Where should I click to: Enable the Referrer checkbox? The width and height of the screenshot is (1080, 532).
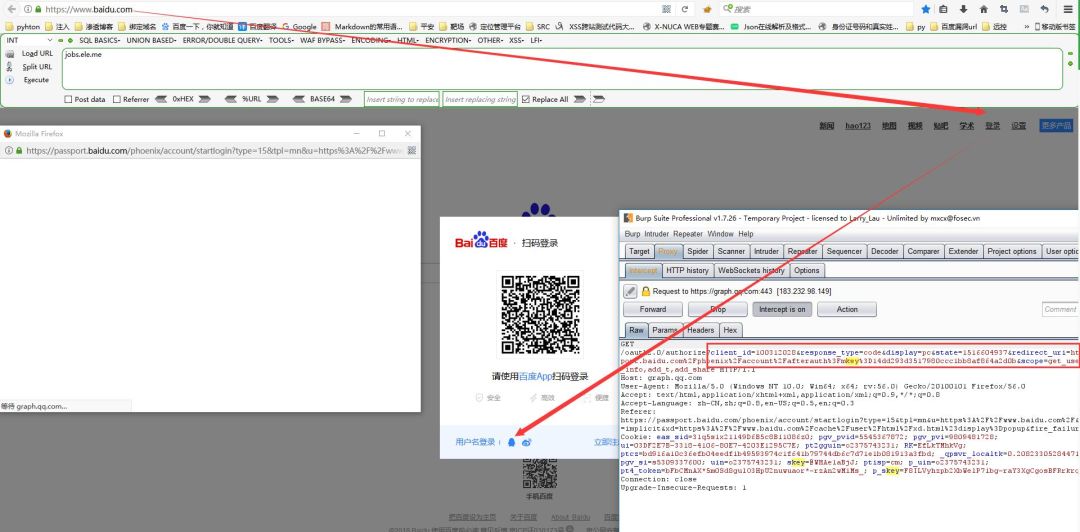coord(116,99)
